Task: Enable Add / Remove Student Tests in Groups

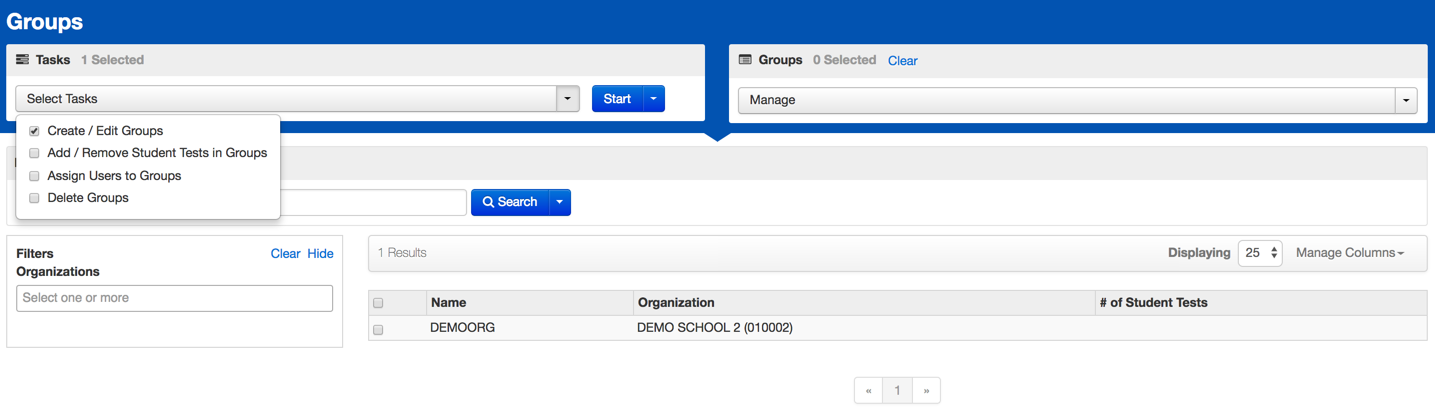Action: point(35,153)
